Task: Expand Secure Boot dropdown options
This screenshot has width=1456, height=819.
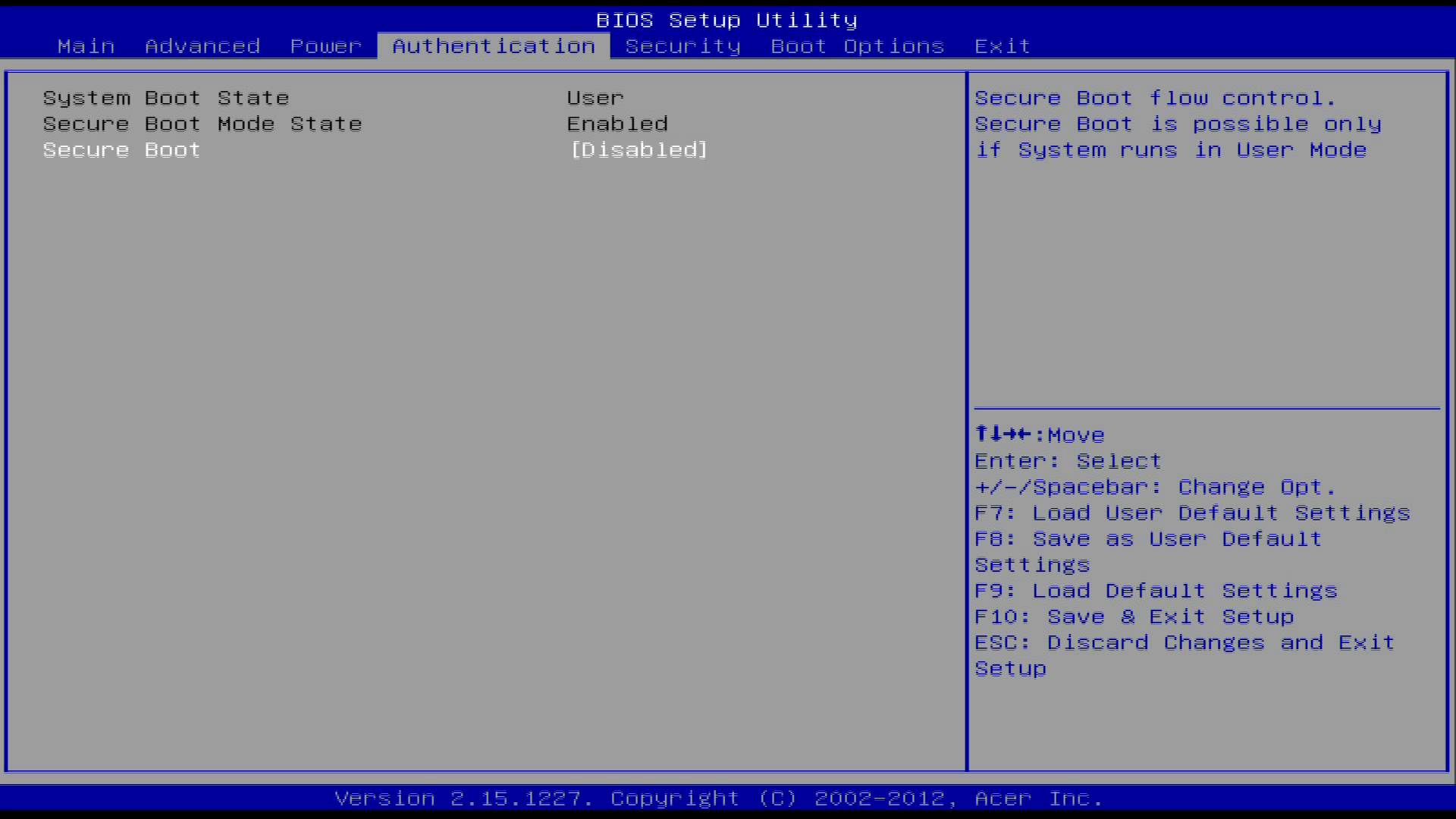Action: coord(638,149)
